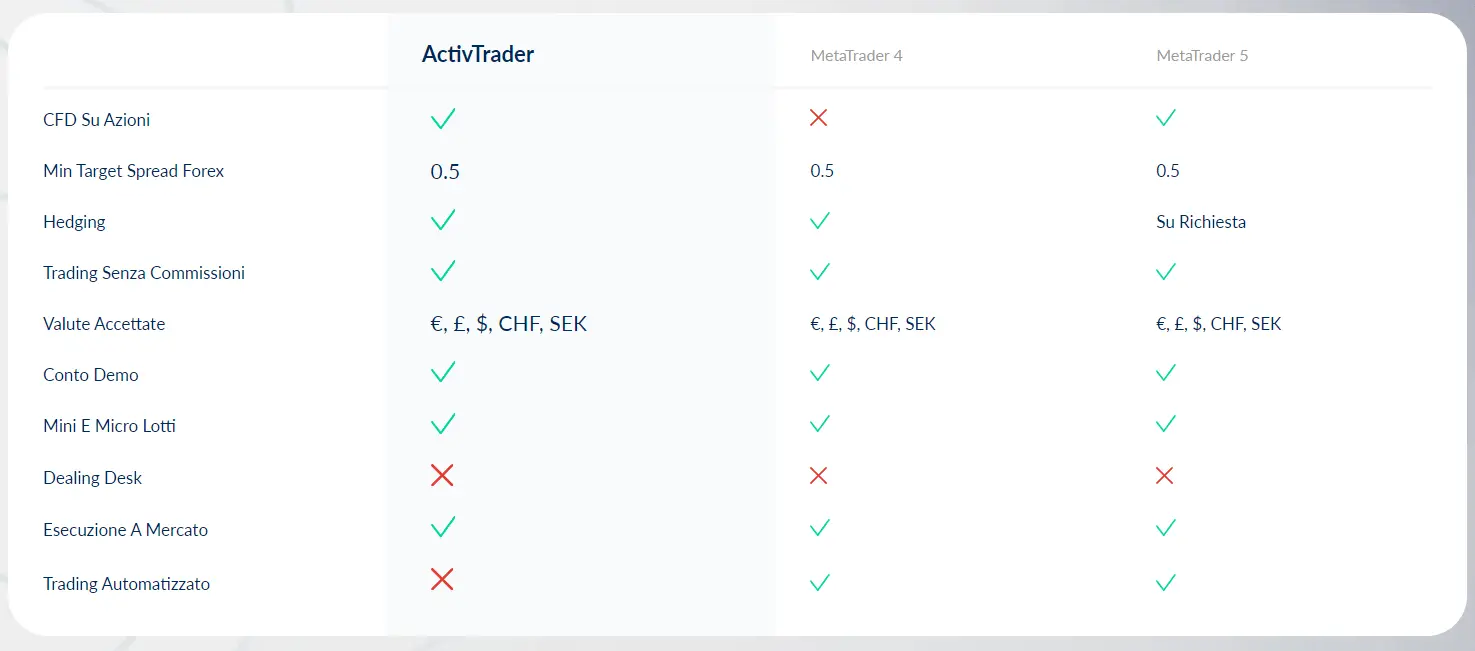Click the Trading Automatizzato row label
The image size is (1475, 651).
pyautogui.click(x=127, y=584)
